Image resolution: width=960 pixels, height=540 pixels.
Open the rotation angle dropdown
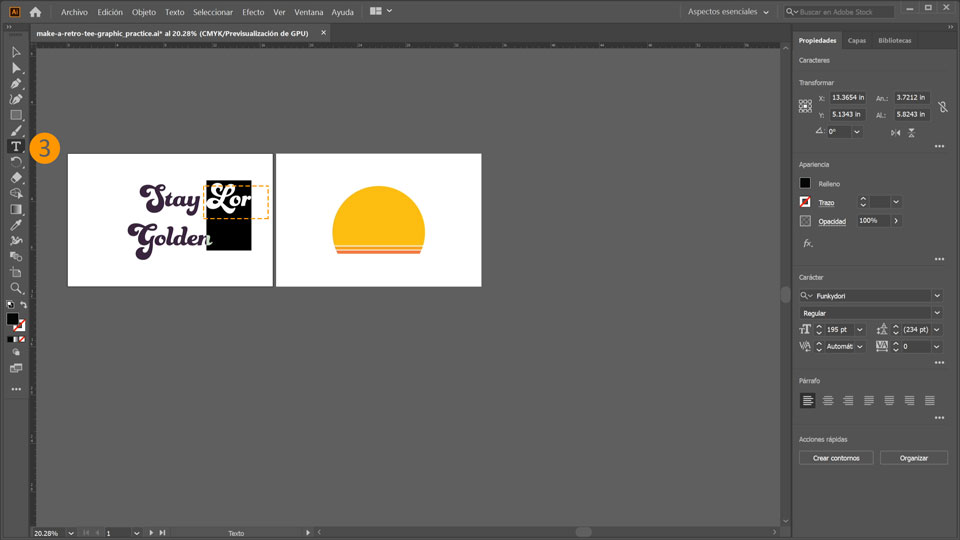tap(857, 132)
